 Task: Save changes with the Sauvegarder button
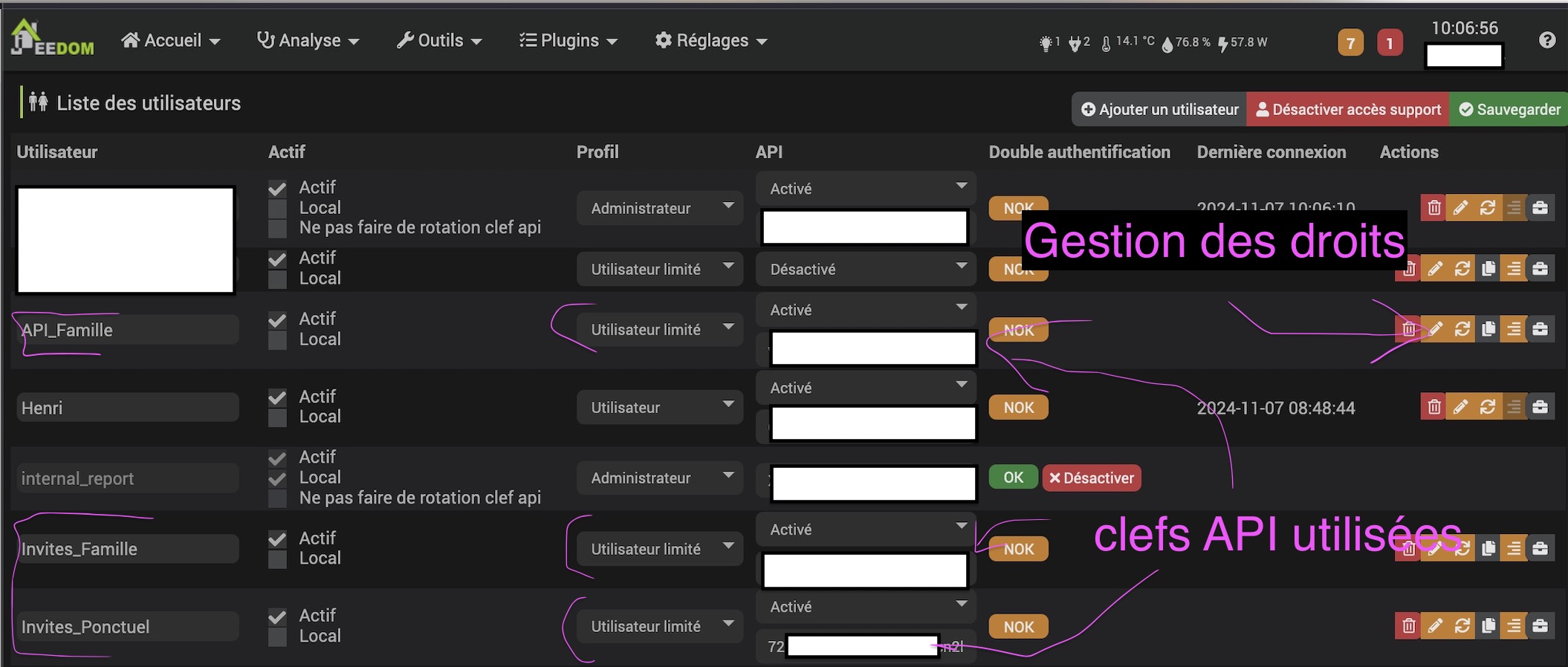[x=1509, y=110]
